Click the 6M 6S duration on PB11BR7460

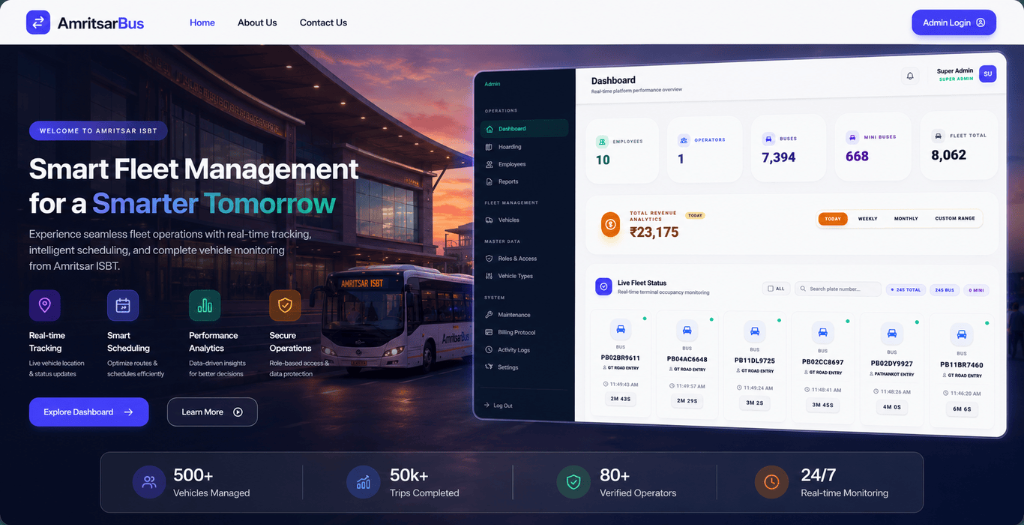(963, 409)
